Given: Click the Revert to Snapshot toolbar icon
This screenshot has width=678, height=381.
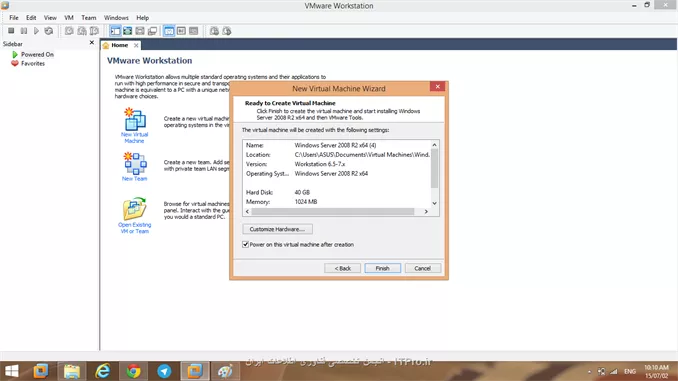Looking at the screenshot, I should pos(82,31).
